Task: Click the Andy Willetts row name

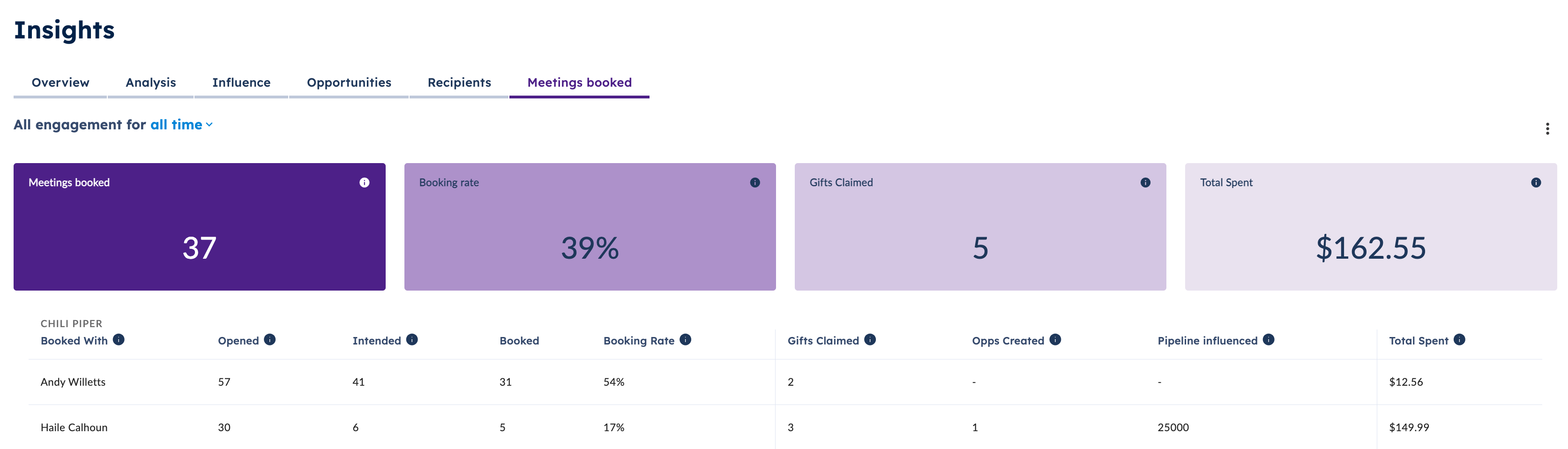Action: click(73, 382)
